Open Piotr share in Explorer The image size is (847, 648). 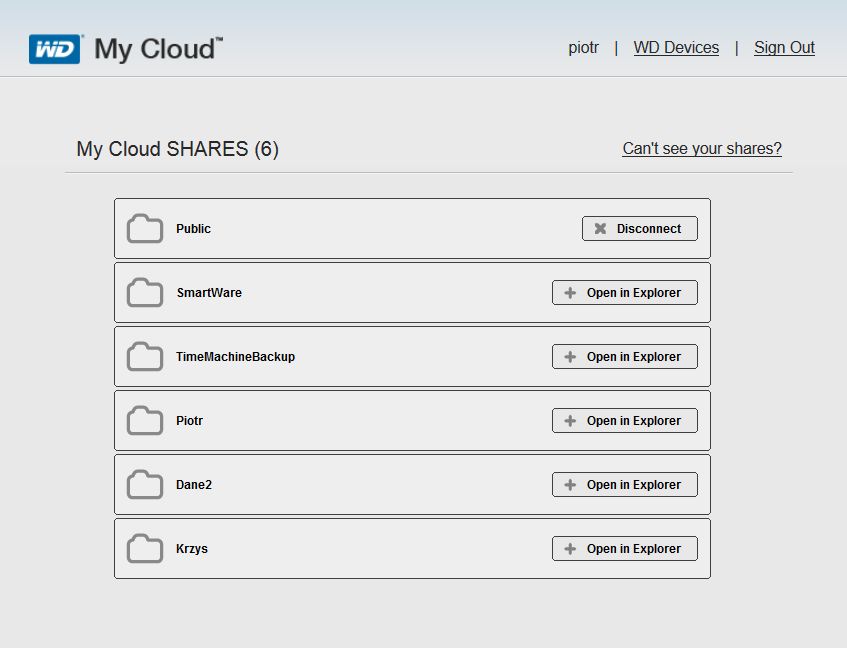[624, 421]
